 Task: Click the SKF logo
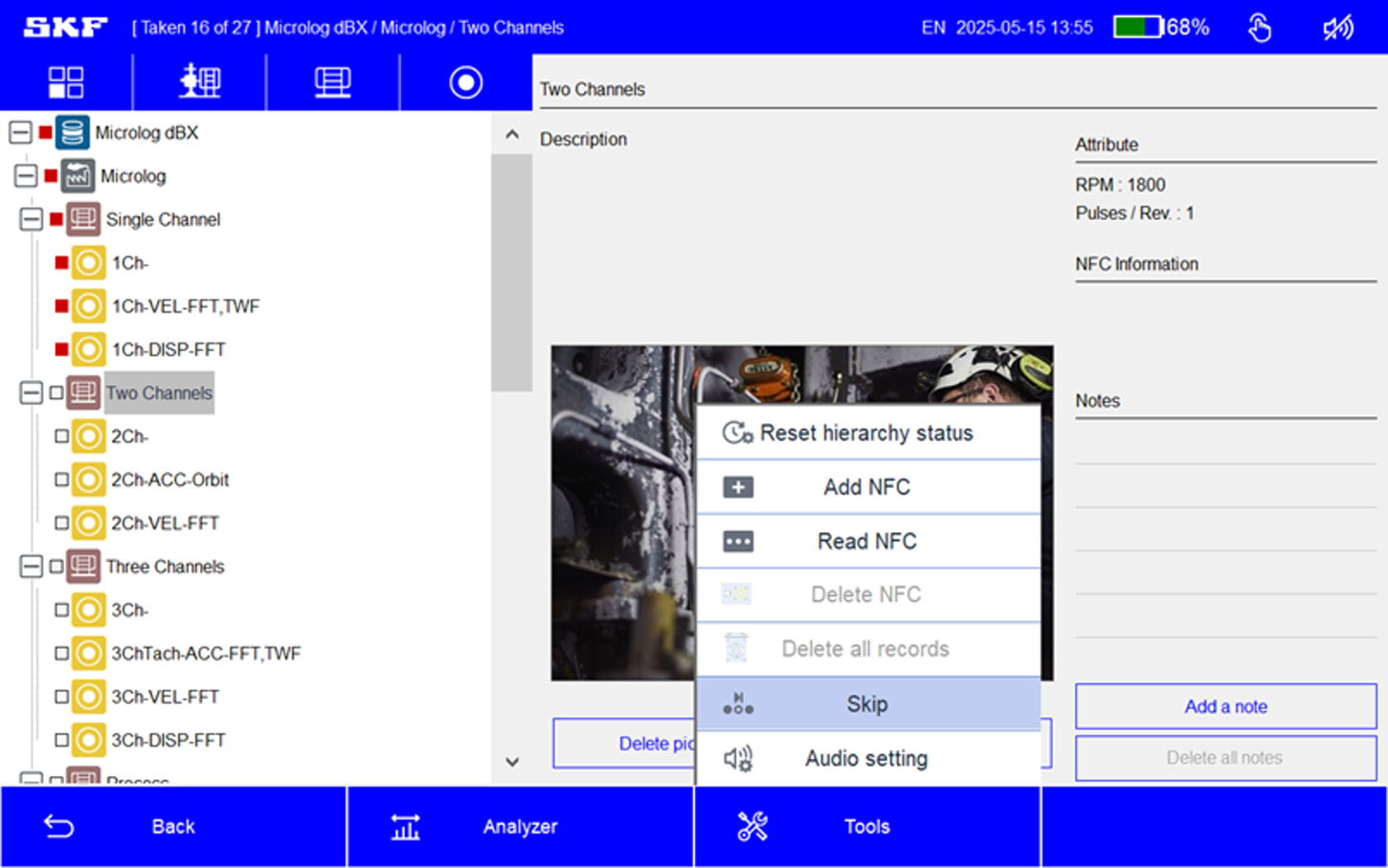[x=65, y=27]
